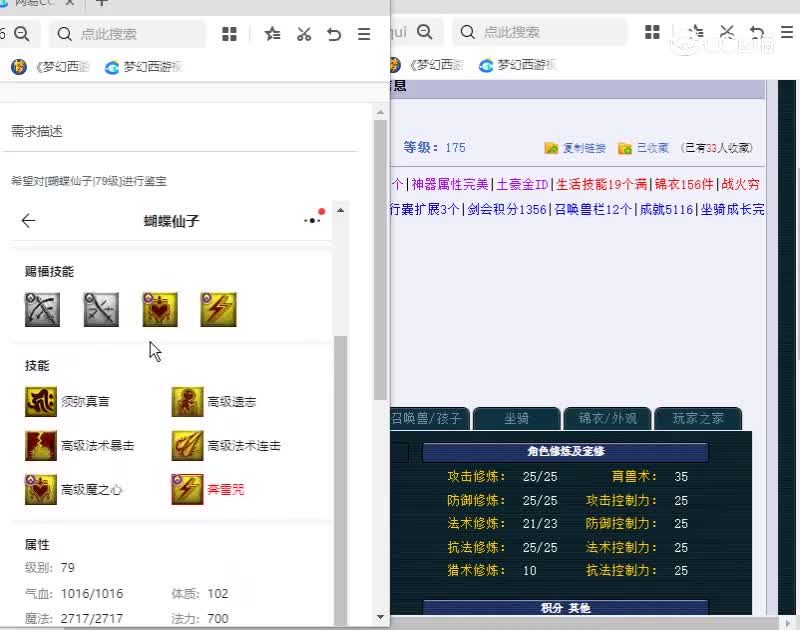Viewport: 800px width, 630px height.
Task: Click the 神器属性完美 tag link
Action: pos(450,184)
